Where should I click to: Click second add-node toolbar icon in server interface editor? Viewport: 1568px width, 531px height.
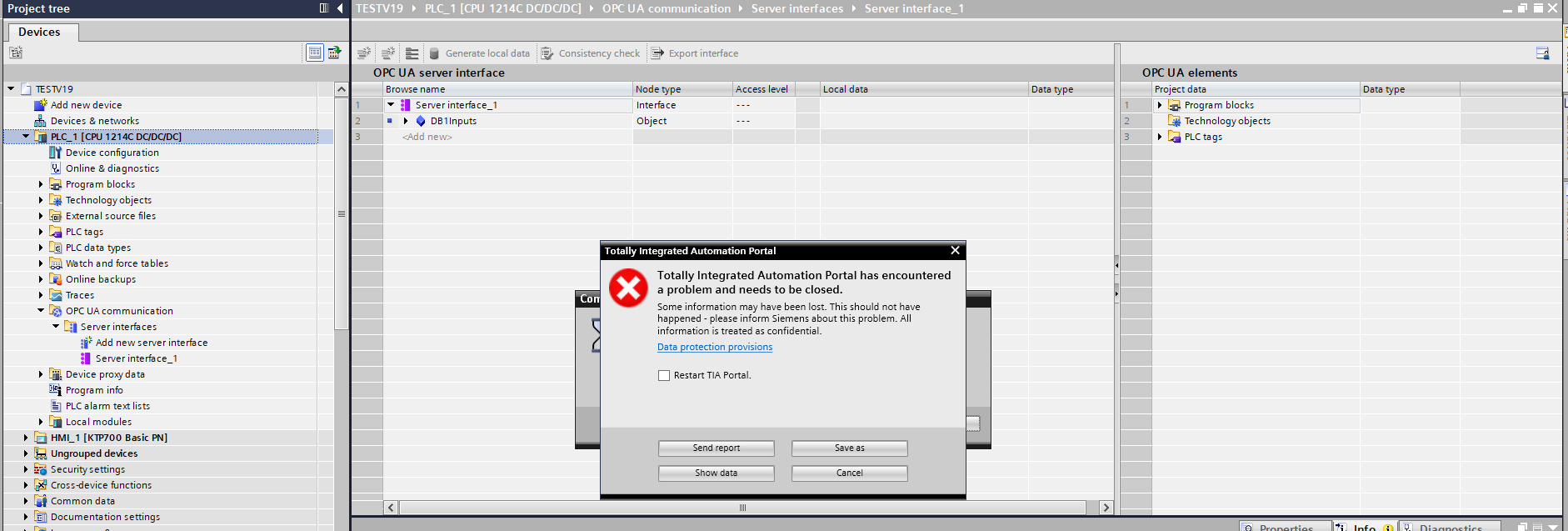(x=388, y=53)
